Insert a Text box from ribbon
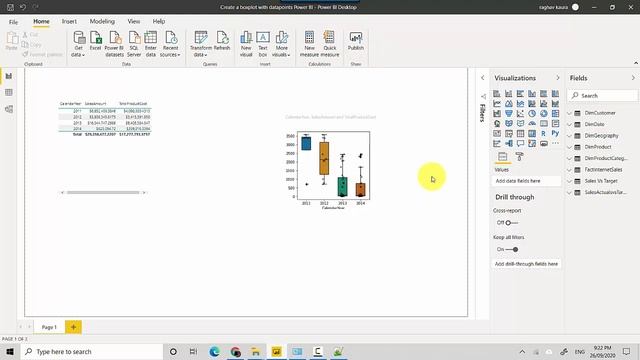The width and height of the screenshot is (640, 360). point(263,44)
